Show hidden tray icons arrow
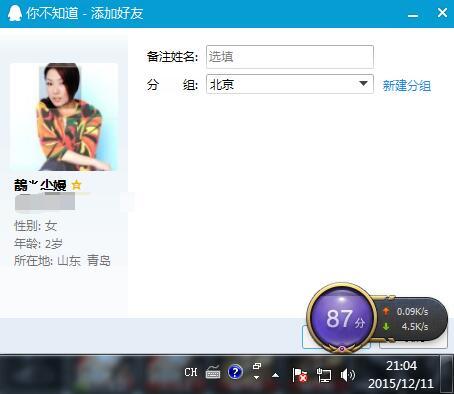 [x=275, y=376]
